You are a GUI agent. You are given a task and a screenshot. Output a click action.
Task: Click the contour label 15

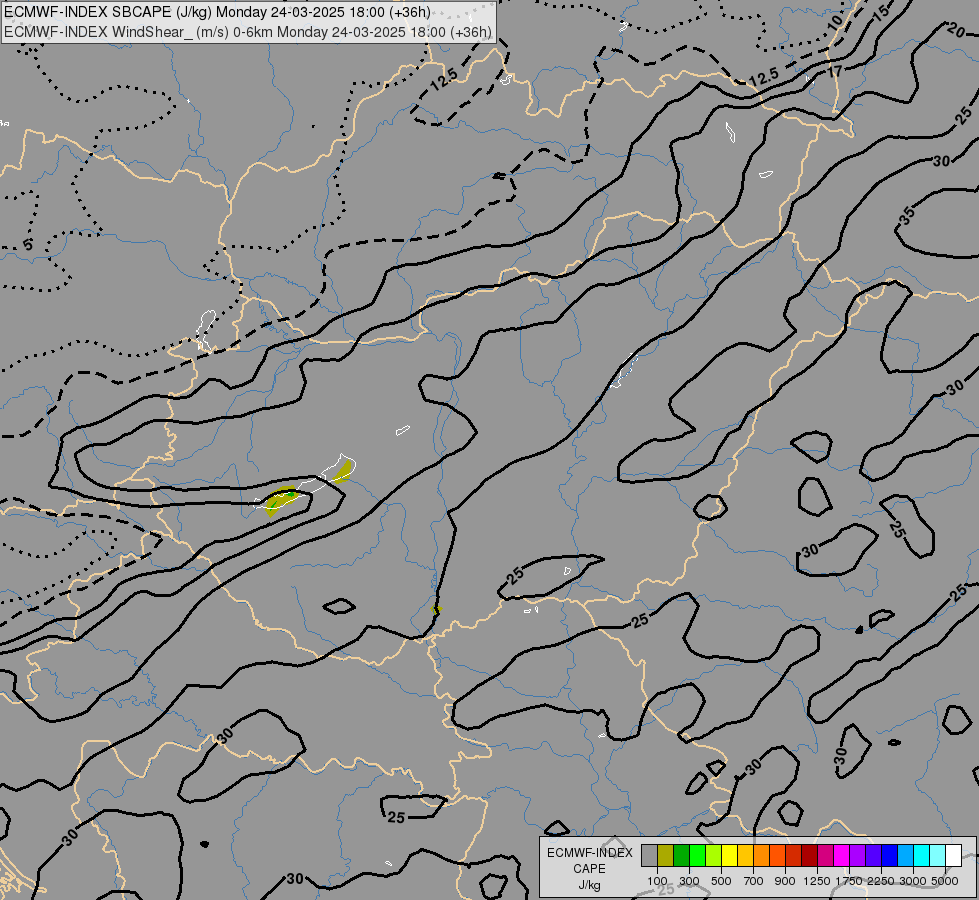click(880, 14)
